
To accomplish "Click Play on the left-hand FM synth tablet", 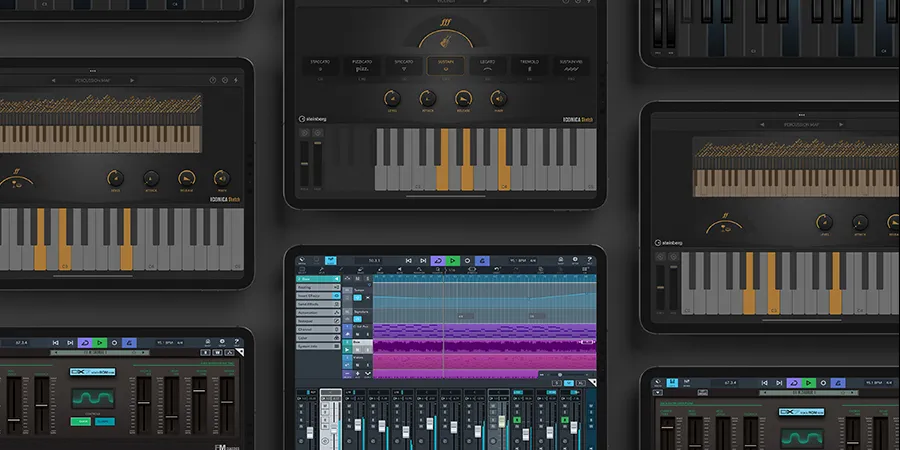I will pos(99,343).
